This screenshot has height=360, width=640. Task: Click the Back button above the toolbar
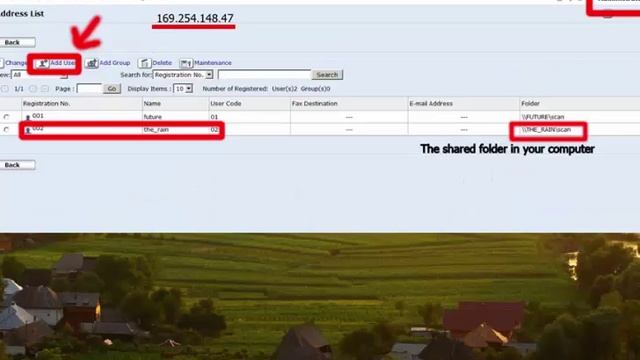coord(17,42)
